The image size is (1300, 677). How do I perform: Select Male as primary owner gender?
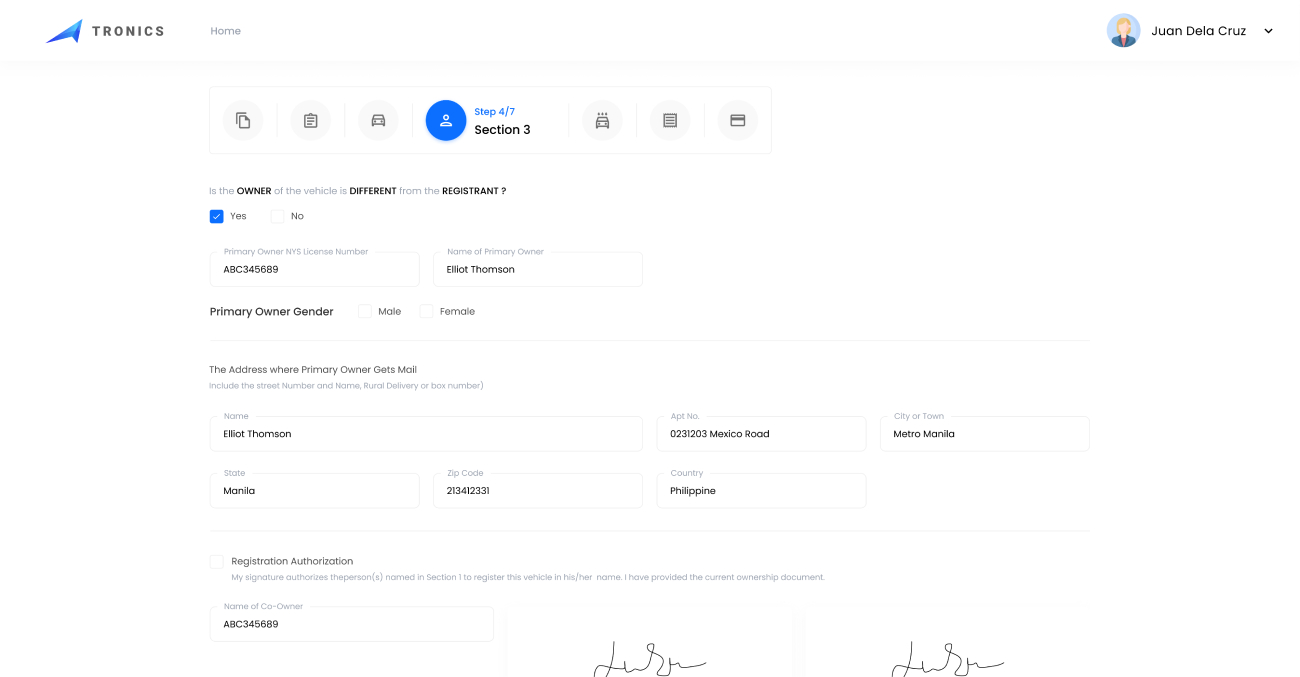pyautogui.click(x=365, y=312)
